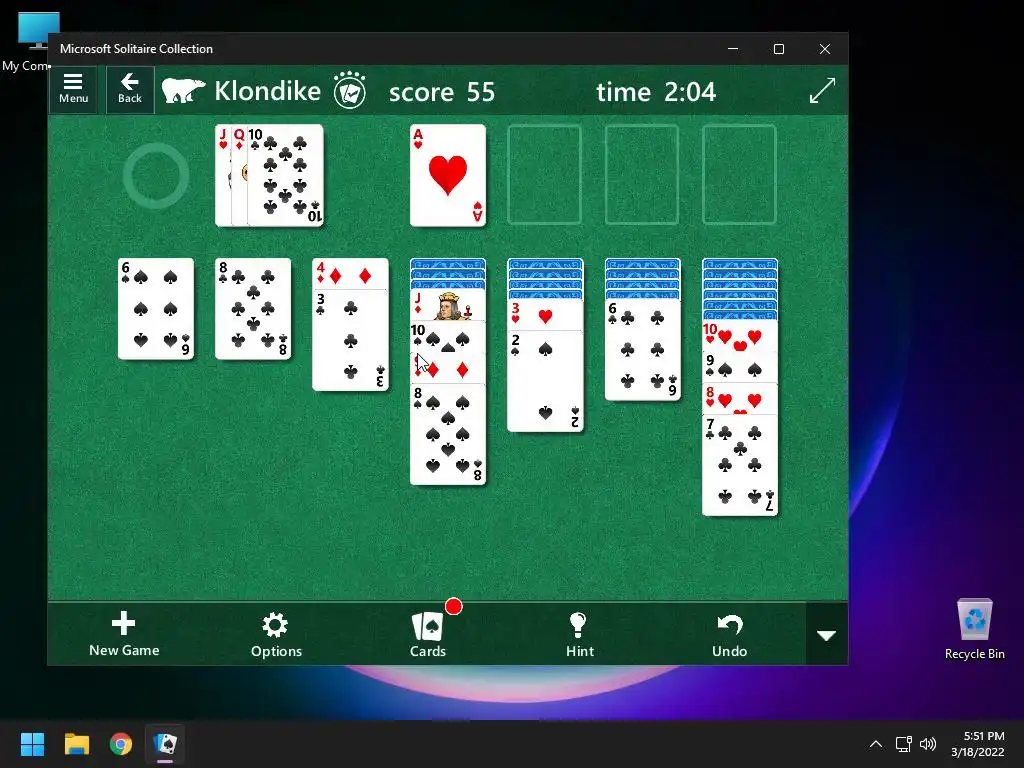1024x768 pixels.
Task: Select the 8 of spades card
Action: (448, 434)
